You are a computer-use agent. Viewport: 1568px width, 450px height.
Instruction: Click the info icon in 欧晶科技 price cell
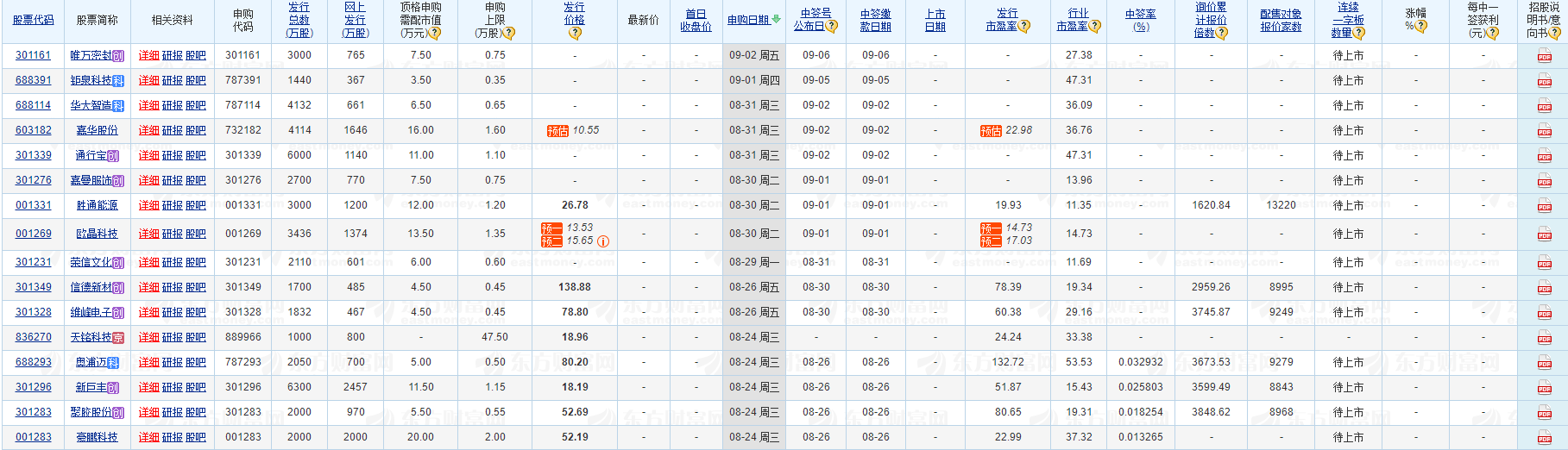[603, 241]
